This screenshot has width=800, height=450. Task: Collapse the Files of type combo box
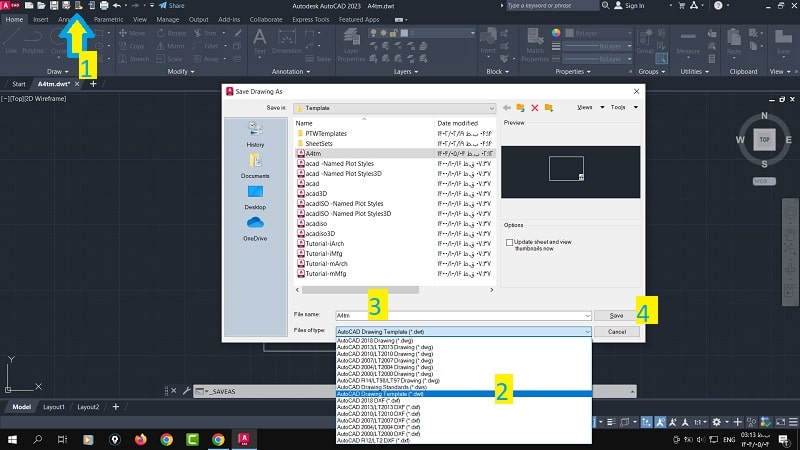(587, 332)
